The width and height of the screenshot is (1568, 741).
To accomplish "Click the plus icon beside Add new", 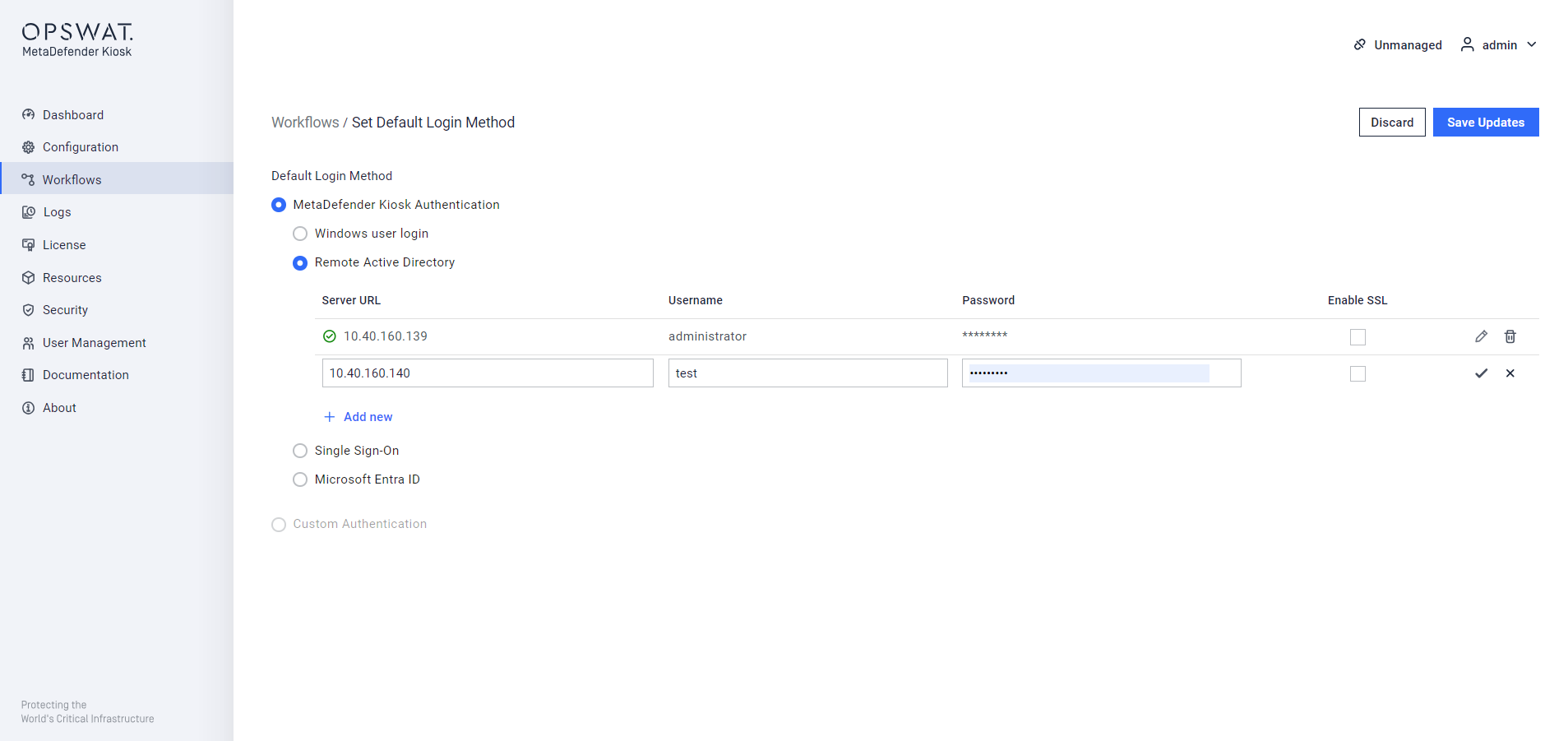I will [x=330, y=417].
